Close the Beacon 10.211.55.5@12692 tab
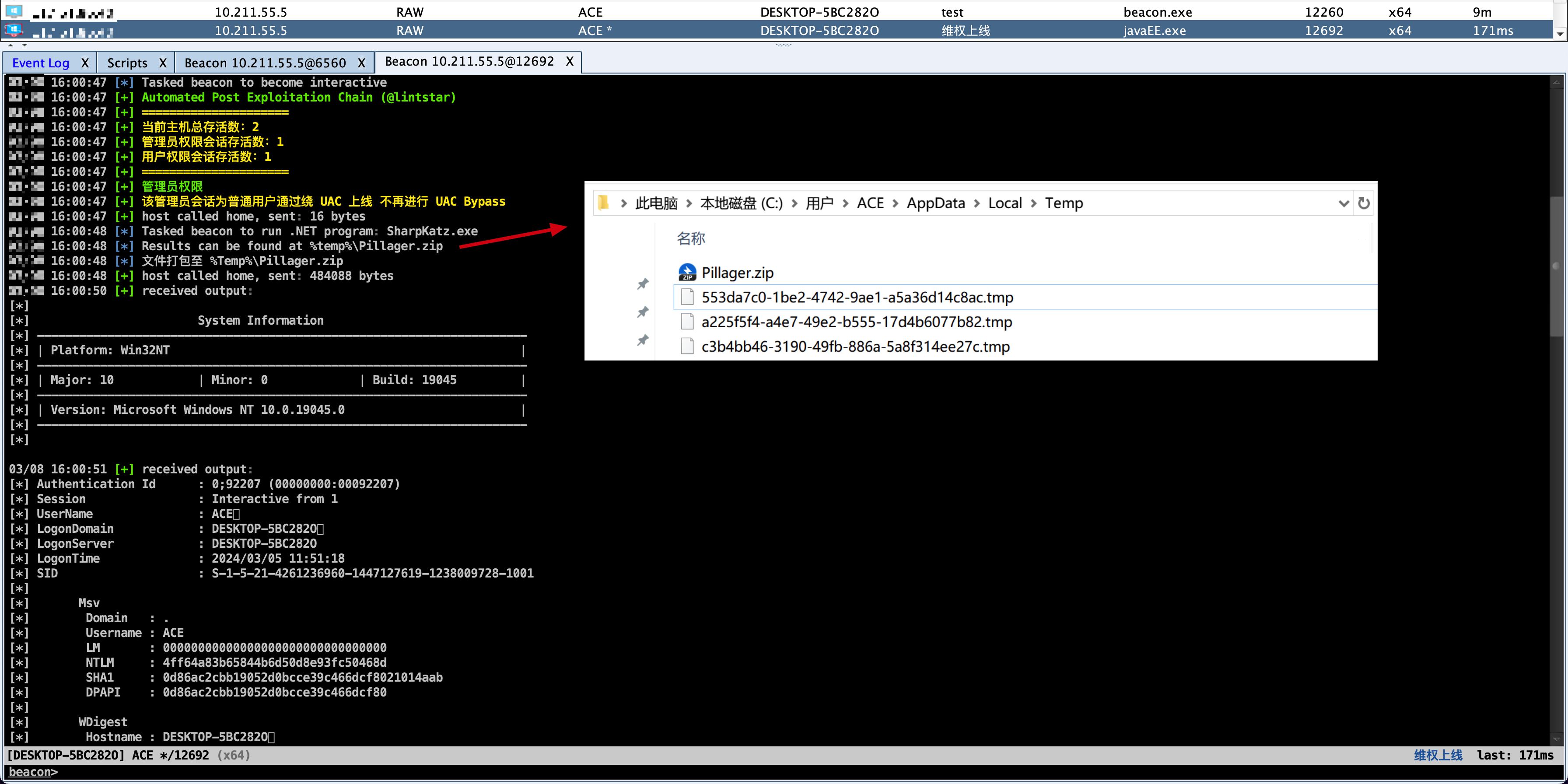The height and width of the screenshot is (784, 1568). coord(569,62)
